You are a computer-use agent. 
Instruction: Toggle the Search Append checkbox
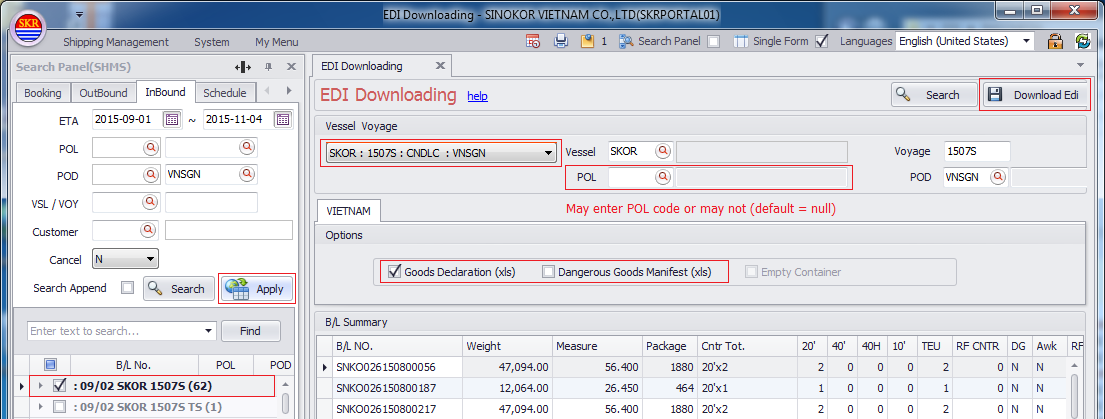point(127,287)
